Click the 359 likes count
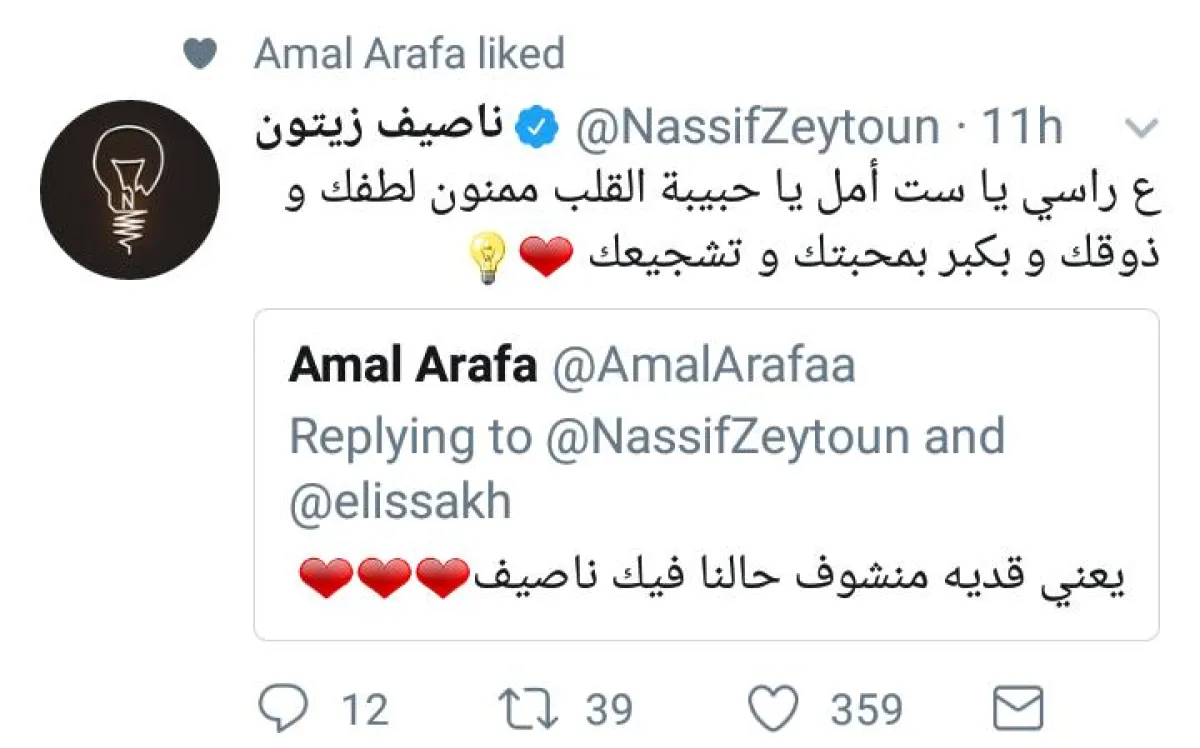1200x748 pixels. coord(865,710)
